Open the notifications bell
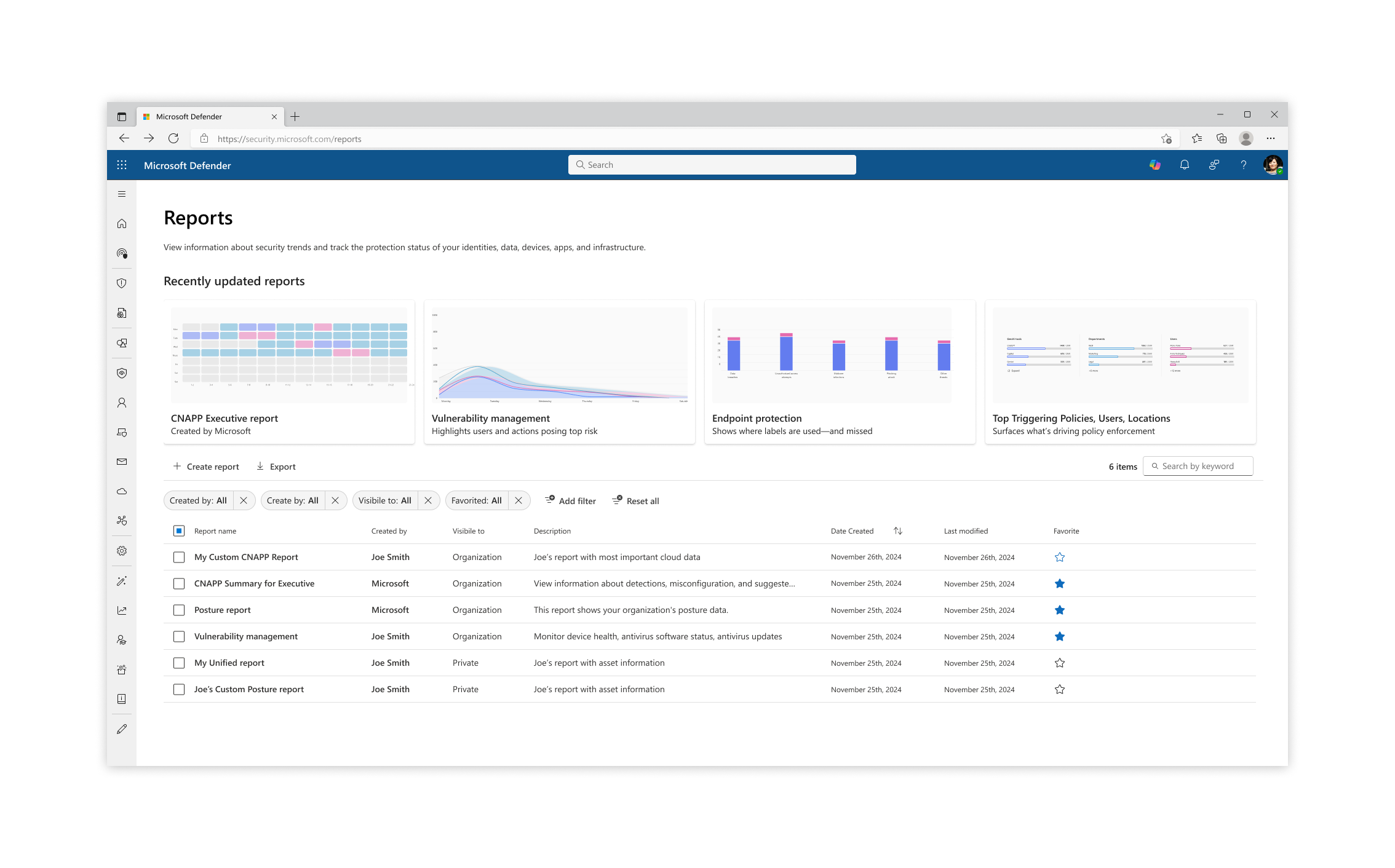The height and width of the screenshot is (868, 1395). pos(1184,165)
